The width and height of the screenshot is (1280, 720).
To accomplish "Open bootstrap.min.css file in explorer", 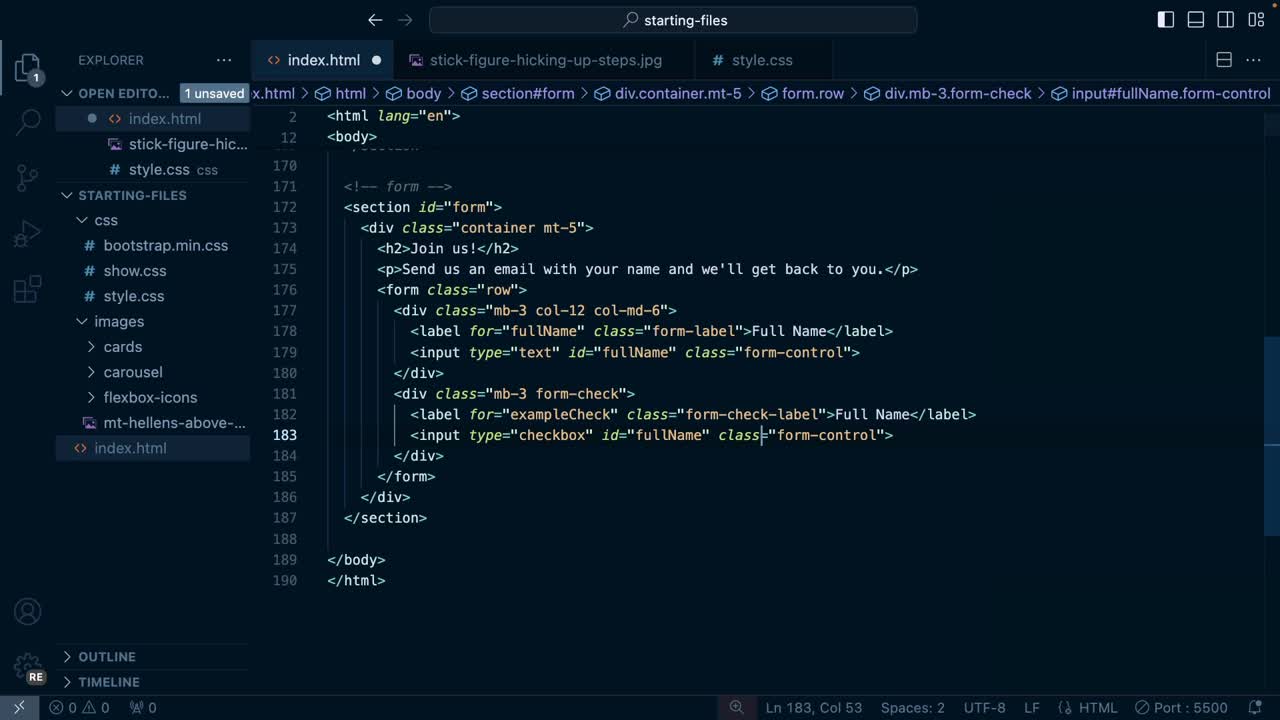I will [x=165, y=245].
